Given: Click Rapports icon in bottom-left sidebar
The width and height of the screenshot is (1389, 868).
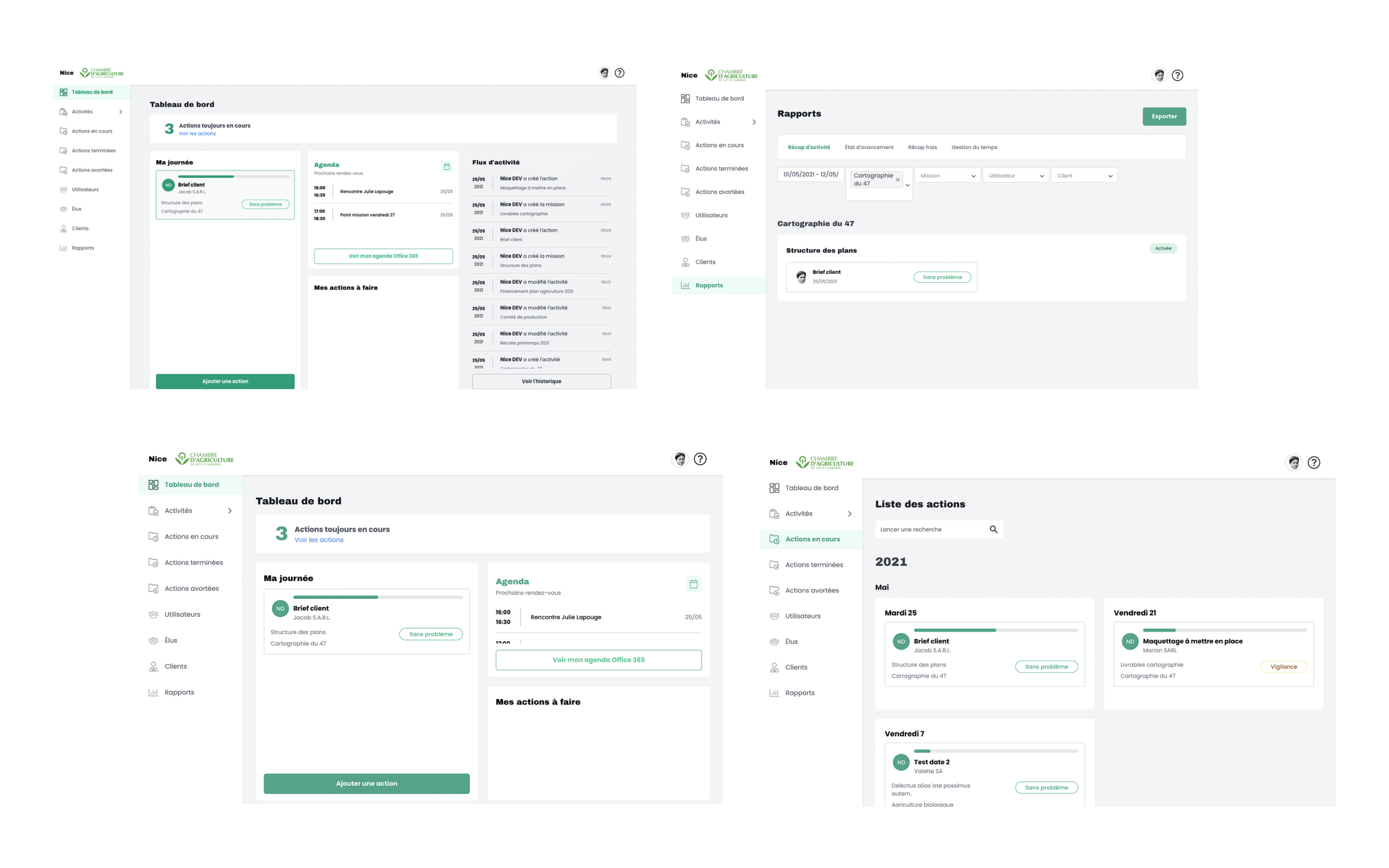Looking at the screenshot, I should point(153,692).
